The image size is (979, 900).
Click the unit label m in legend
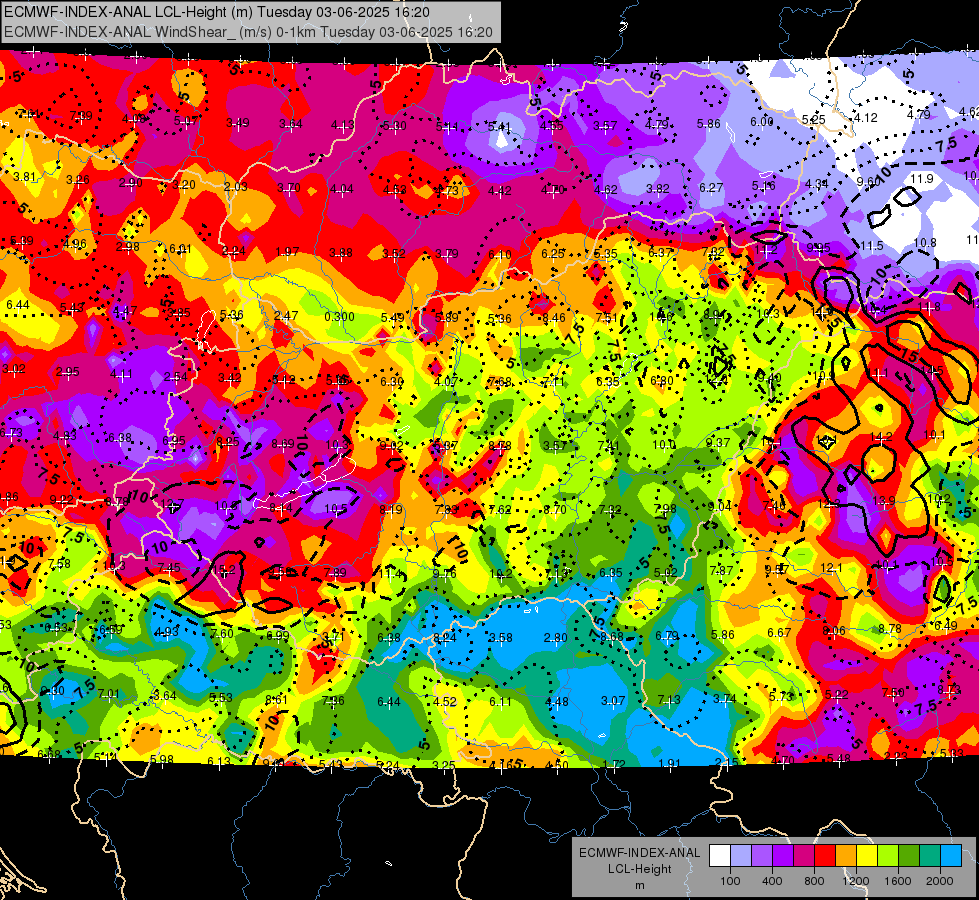pyautogui.click(x=639, y=885)
